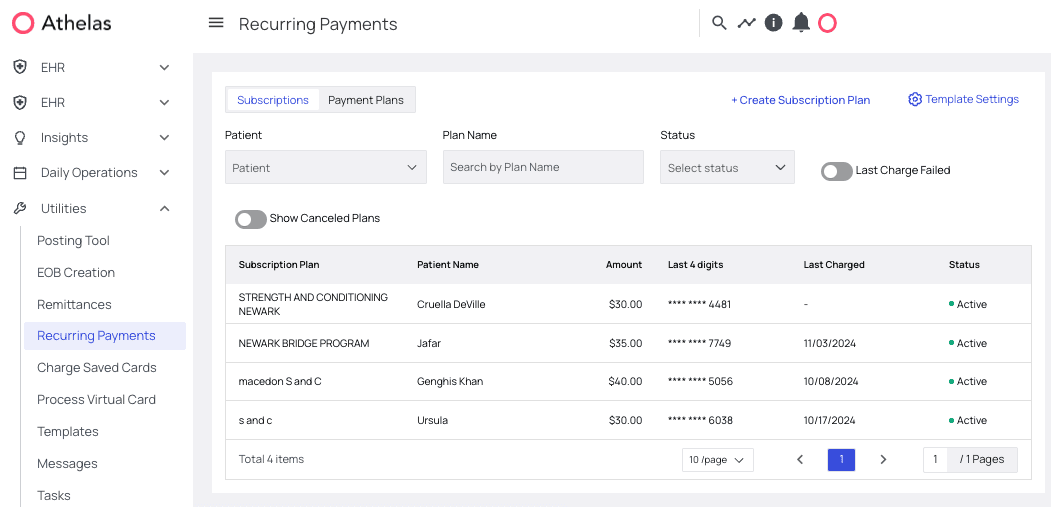Click the profile avatar ring icon
Screen dimensions: 1051x507
[x=827, y=23]
